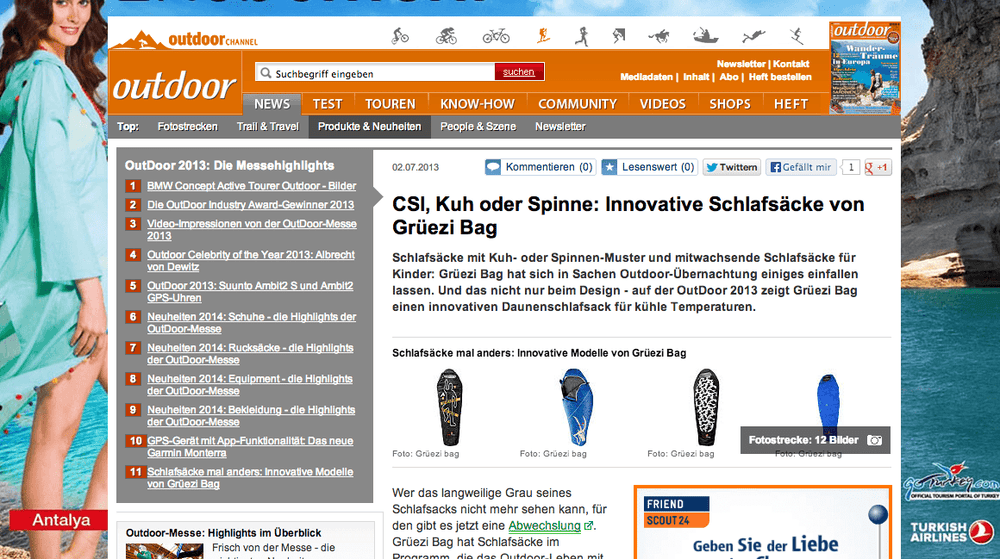
Task: Switch to the KNOW-HOW tab
Action: [477, 104]
